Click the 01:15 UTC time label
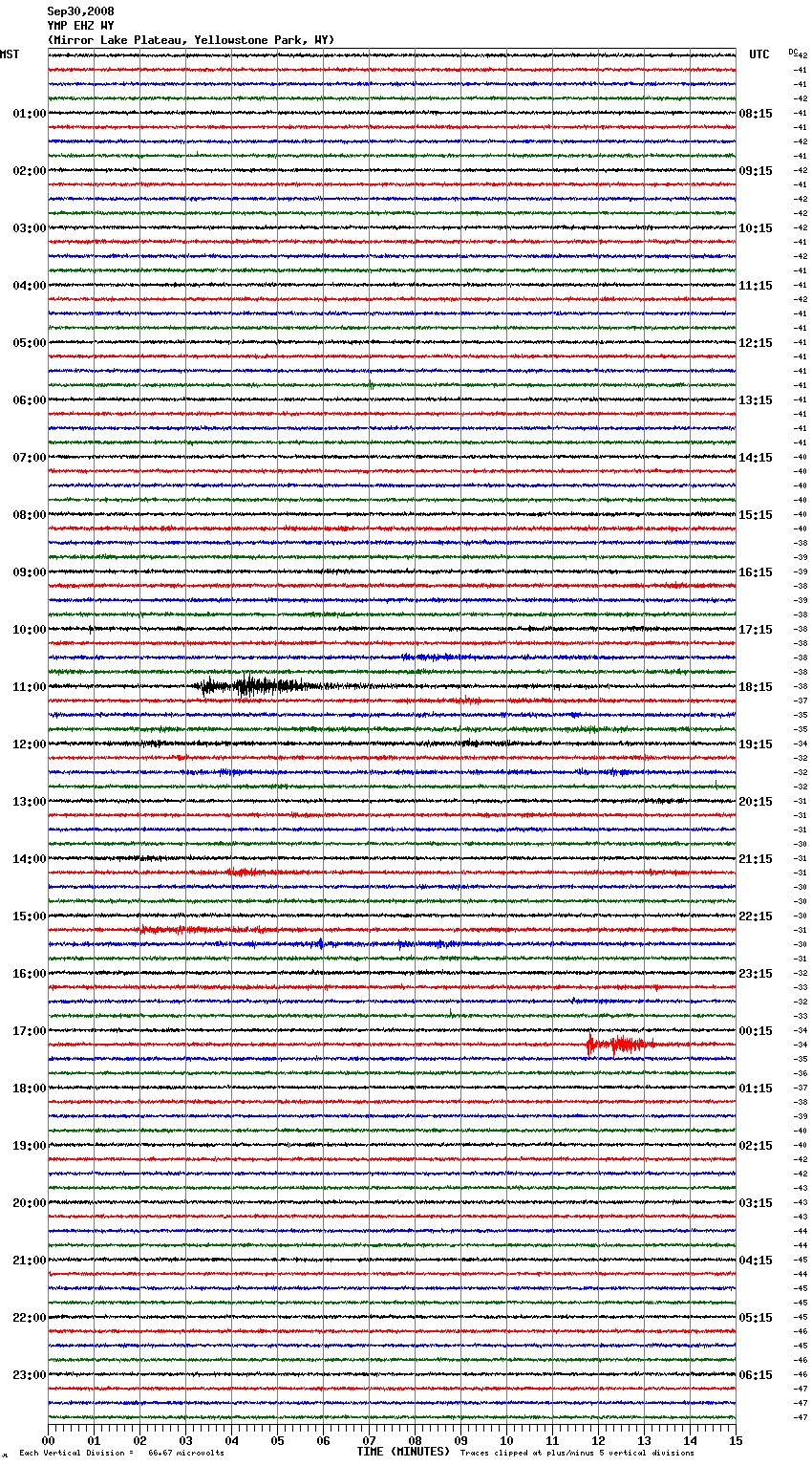Image resolution: width=812 pixels, height=1466 pixels. coord(756,1089)
